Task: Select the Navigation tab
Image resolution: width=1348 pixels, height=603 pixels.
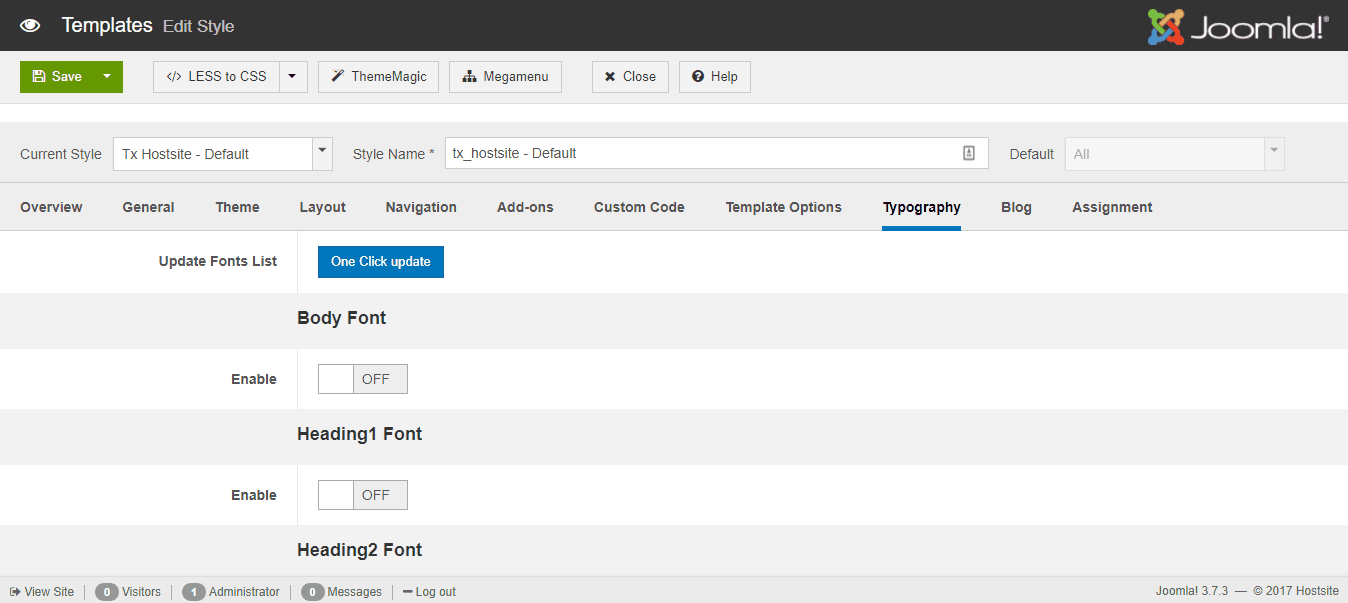Action: point(420,207)
